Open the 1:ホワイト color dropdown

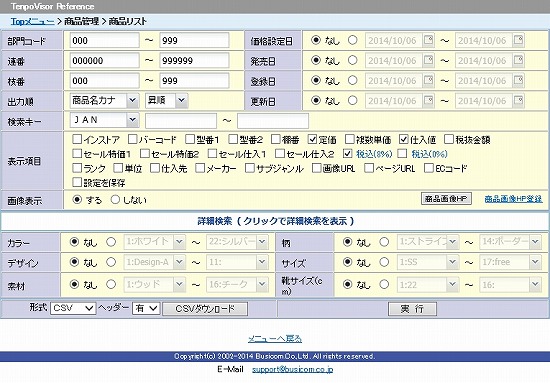154,242
